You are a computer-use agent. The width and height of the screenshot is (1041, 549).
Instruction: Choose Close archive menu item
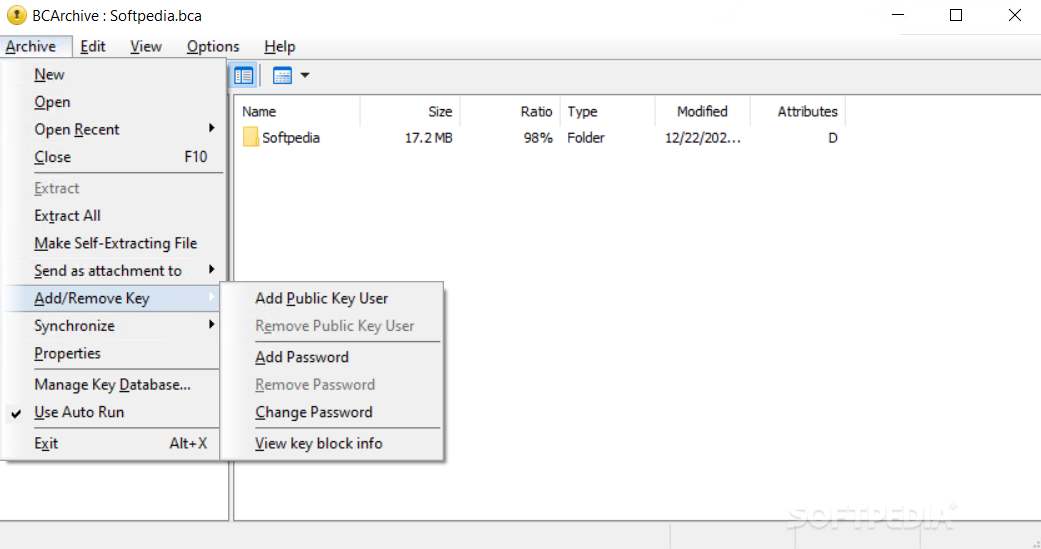click(x=112, y=157)
